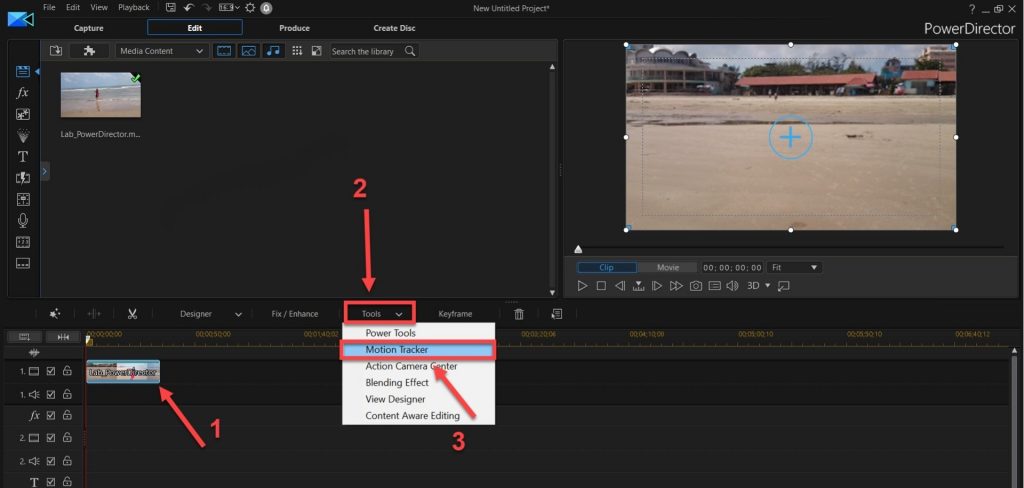Select Motion Tracker from the Tools menu
Screen dimensions: 1024x488
(418, 350)
